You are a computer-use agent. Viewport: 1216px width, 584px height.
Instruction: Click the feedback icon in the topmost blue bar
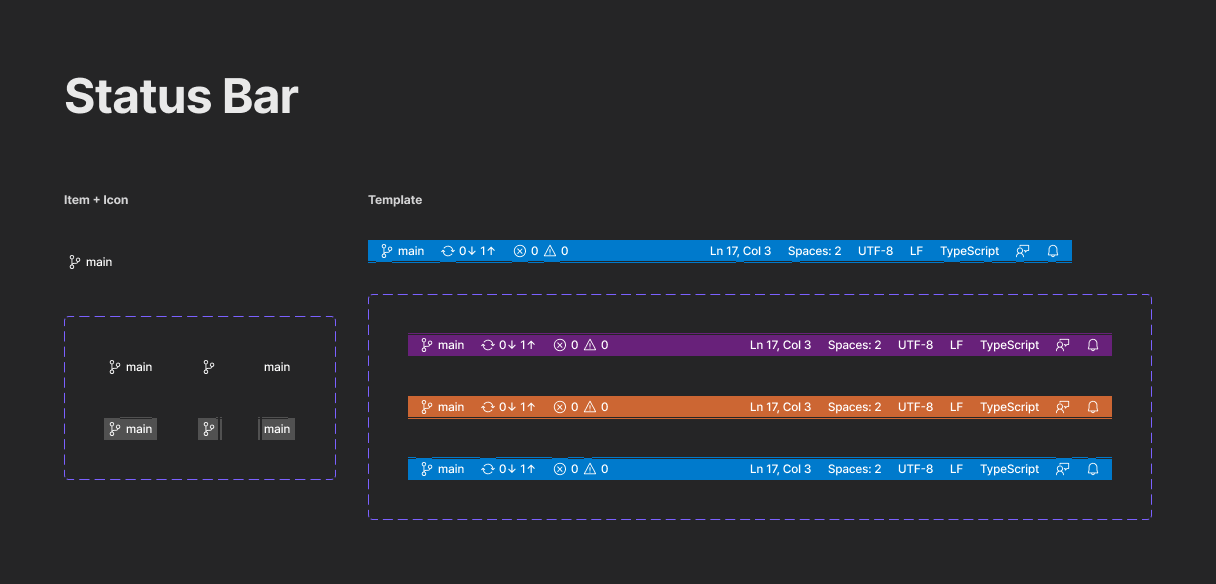point(1022,251)
